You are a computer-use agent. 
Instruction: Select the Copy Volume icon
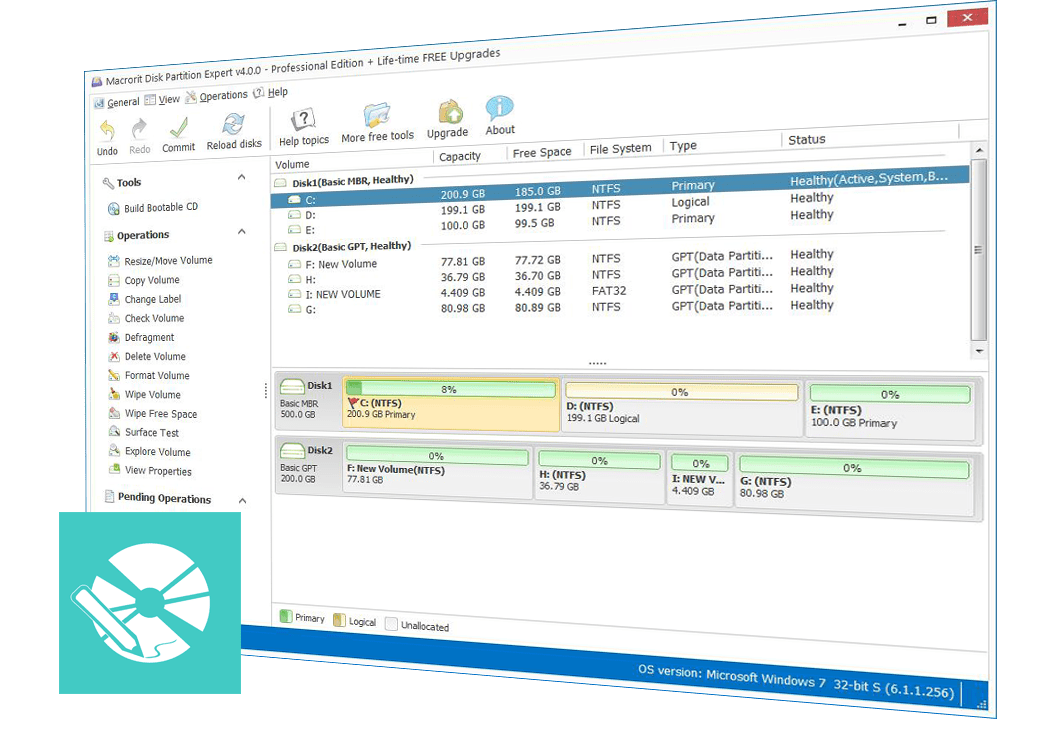[113, 280]
